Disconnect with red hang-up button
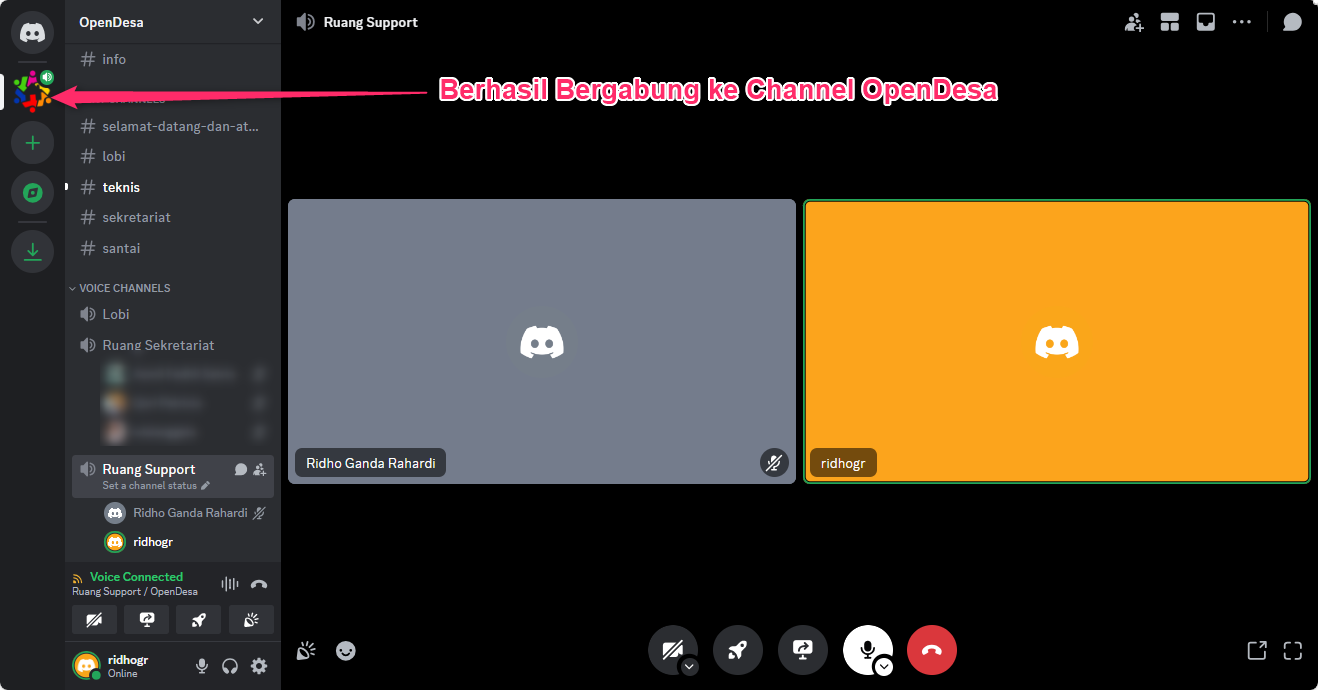1318x690 pixels. 932,650
